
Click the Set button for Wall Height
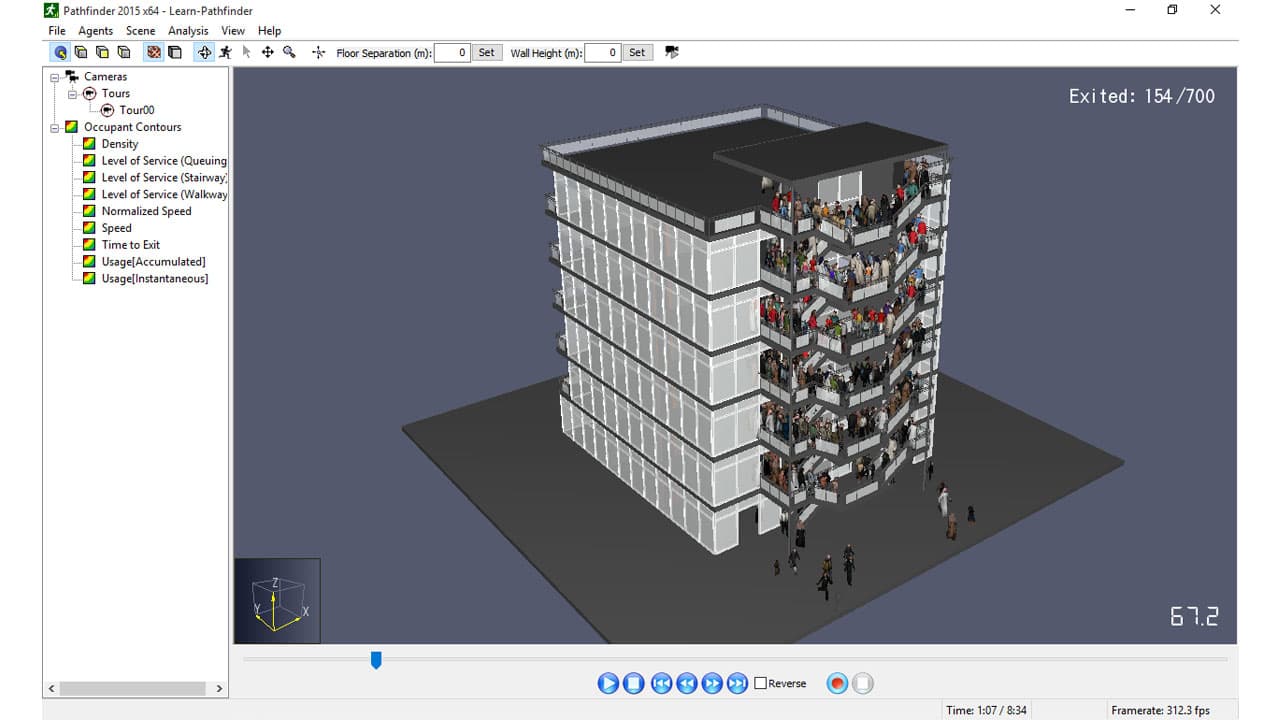coord(637,52)
